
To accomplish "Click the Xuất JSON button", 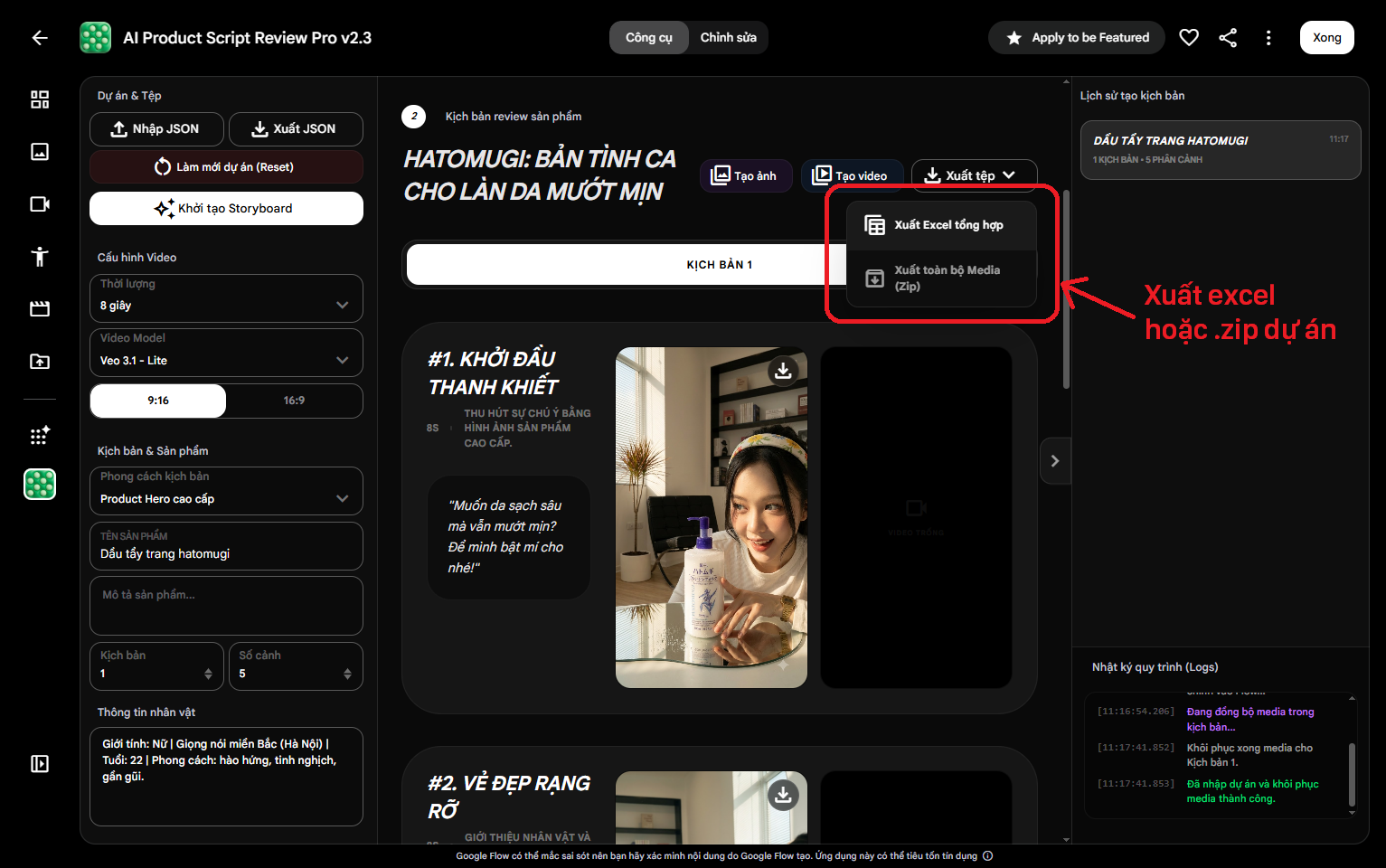I will coord(296,128).
